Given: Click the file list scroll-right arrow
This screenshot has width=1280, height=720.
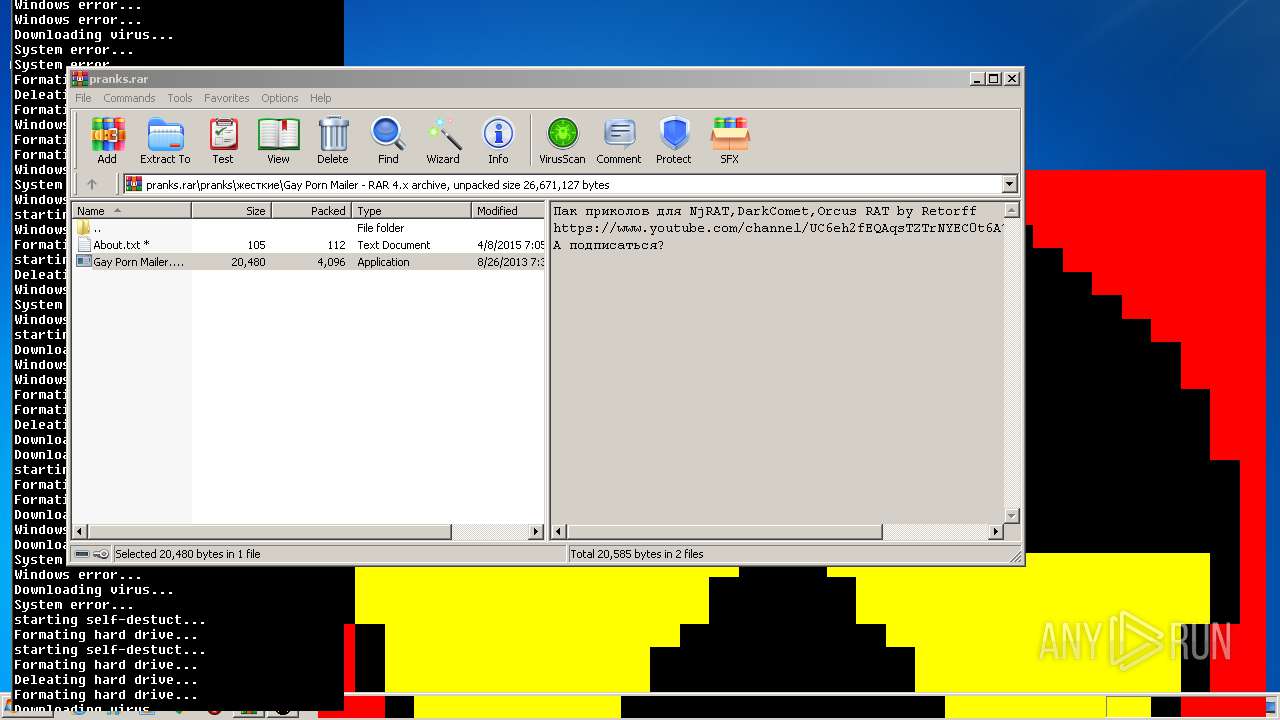Looking at the screenshot, I should (536, 532).
